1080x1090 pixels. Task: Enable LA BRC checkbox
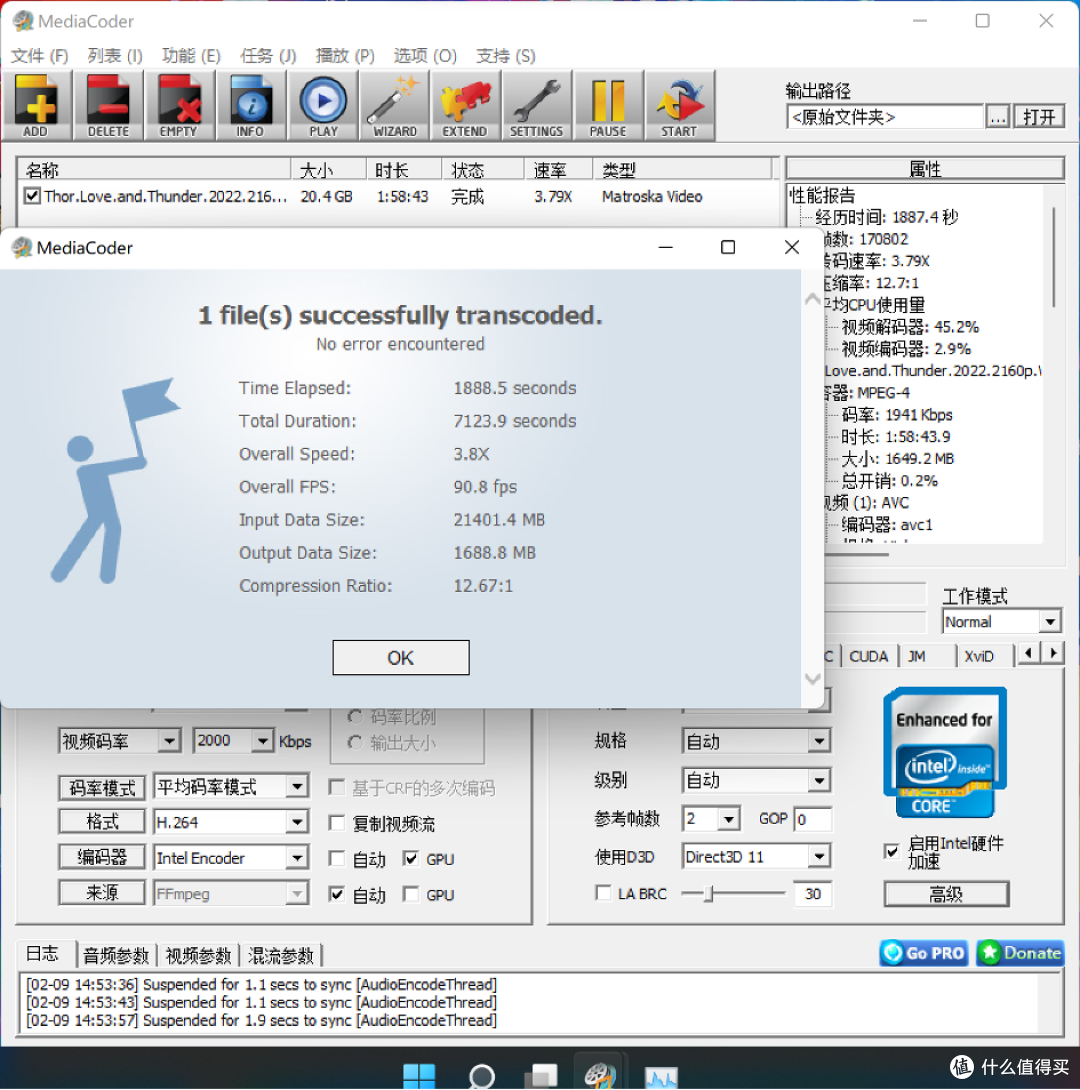point(603,893)
